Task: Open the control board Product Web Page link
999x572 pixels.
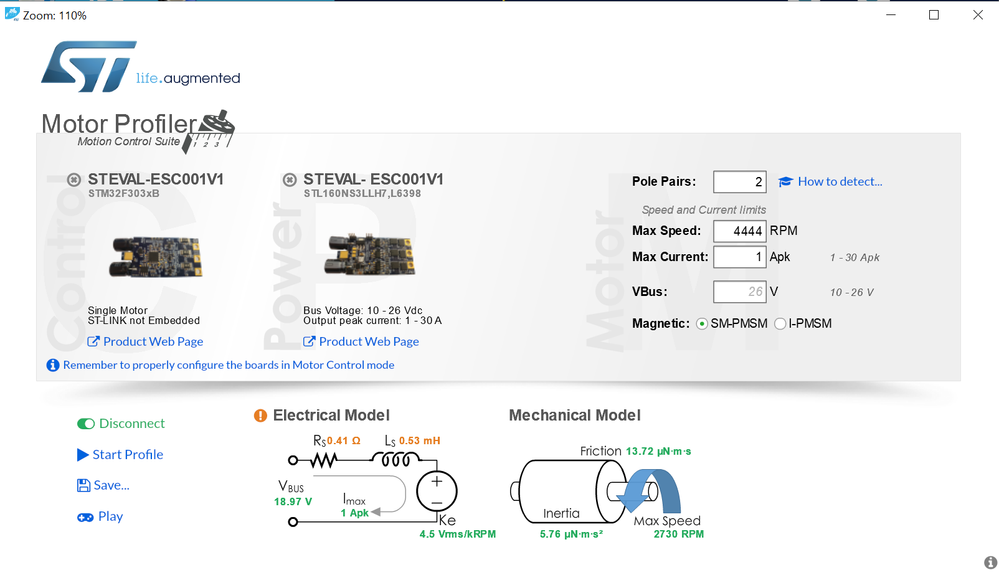Action: pyautogui.click(x=153, y=341)
